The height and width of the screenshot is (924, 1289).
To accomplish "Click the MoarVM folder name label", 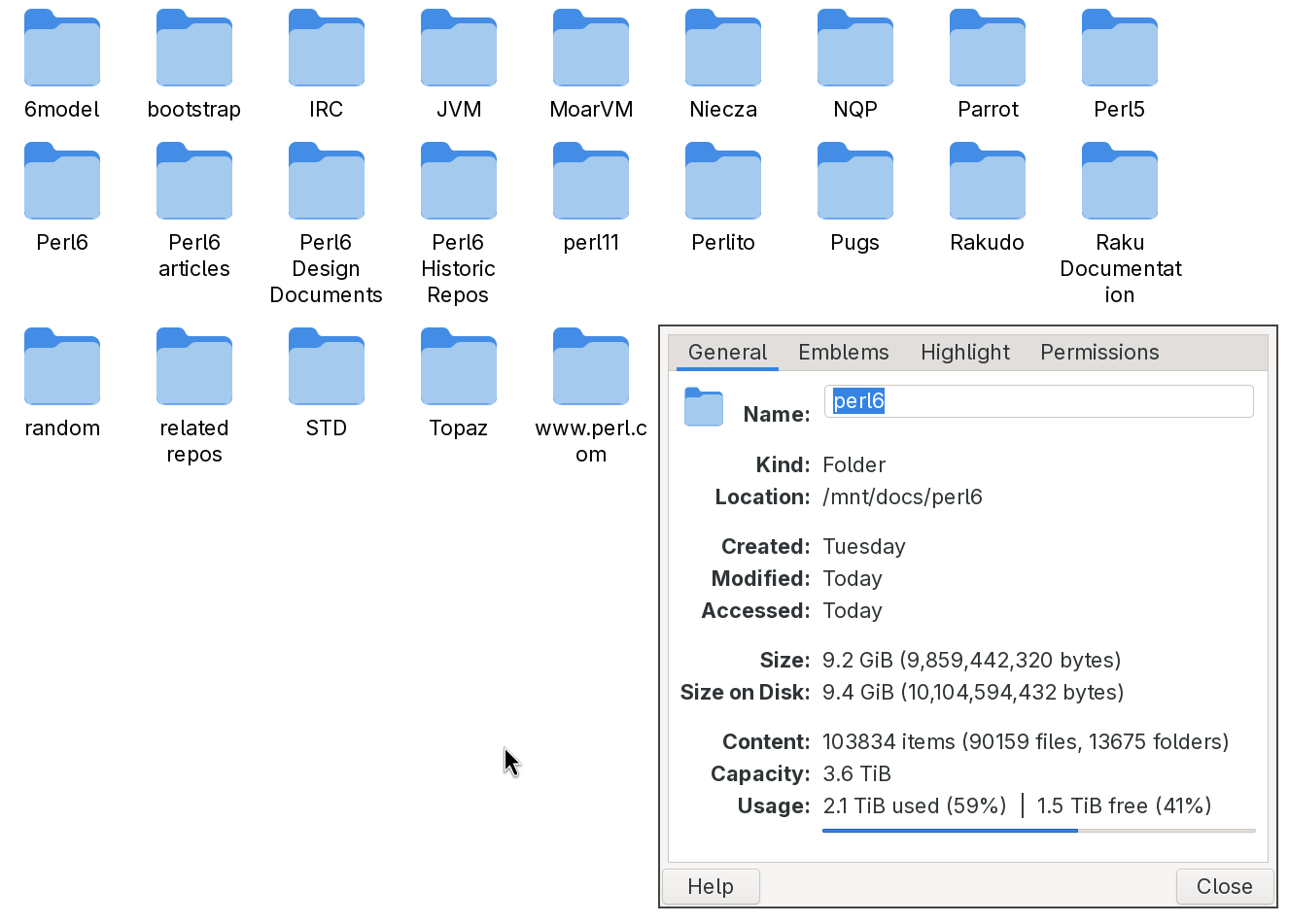I will point(591,110).
